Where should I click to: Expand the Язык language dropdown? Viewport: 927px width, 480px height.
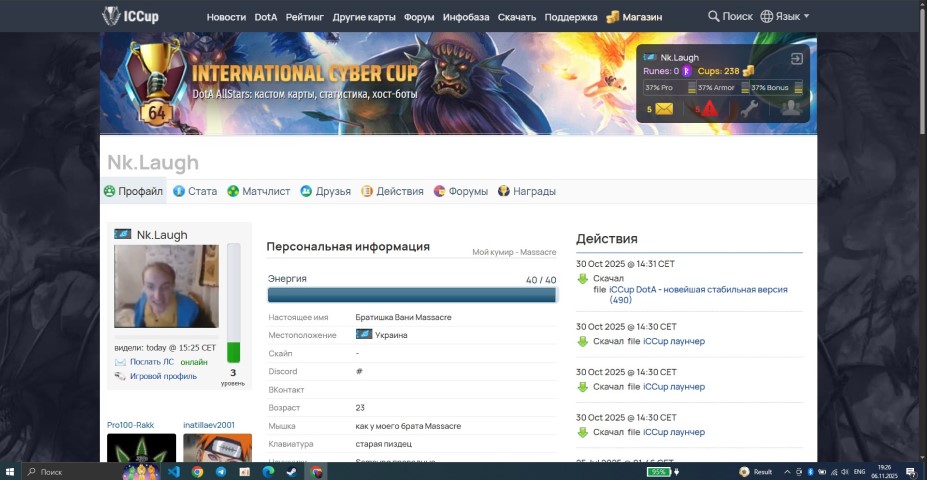(785, 17)
